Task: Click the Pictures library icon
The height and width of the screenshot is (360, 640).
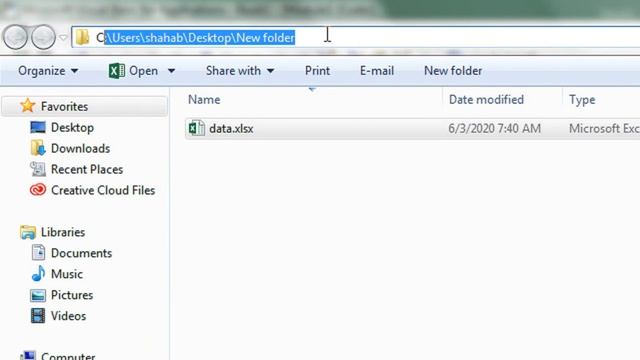Action: pos(38,295)
